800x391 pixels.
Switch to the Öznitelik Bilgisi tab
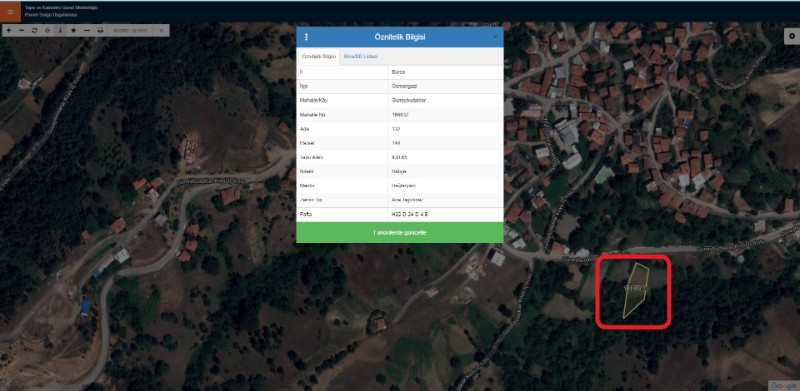319,57
